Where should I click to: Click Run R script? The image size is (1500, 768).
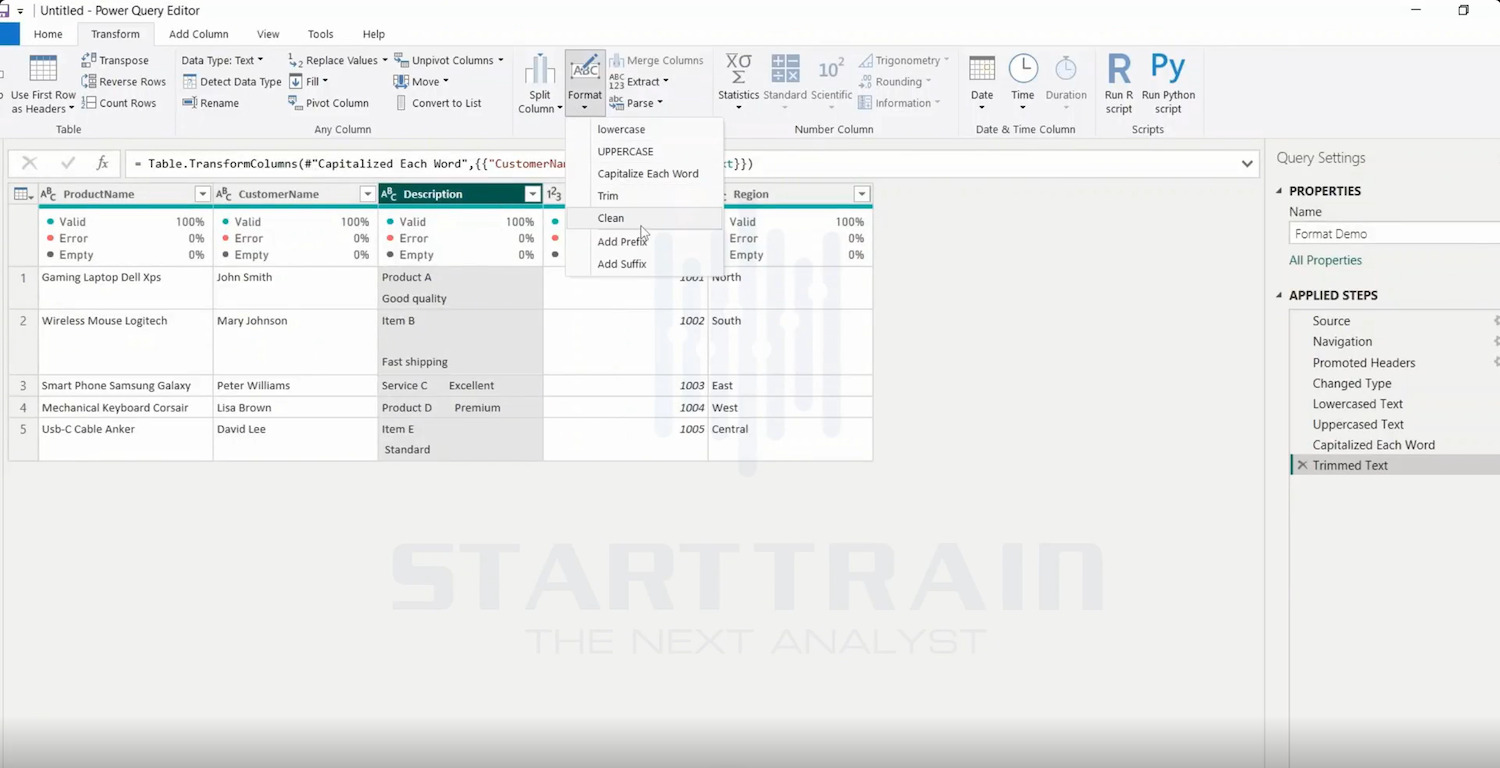tap(1119, 84)
